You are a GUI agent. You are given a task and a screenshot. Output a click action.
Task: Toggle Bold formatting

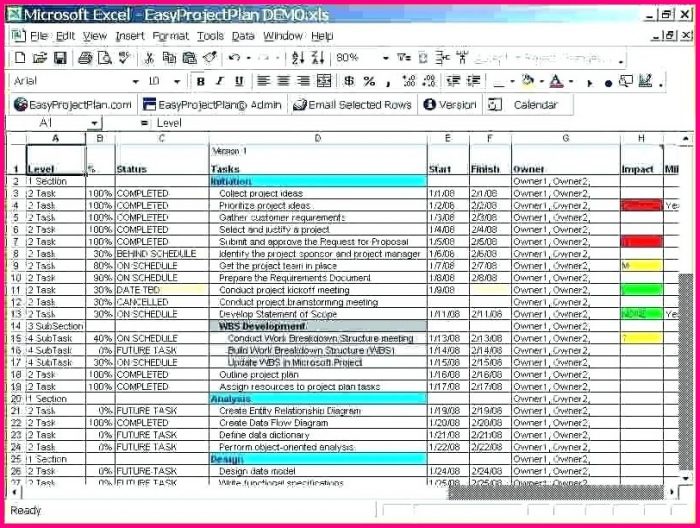pos(200,81)
